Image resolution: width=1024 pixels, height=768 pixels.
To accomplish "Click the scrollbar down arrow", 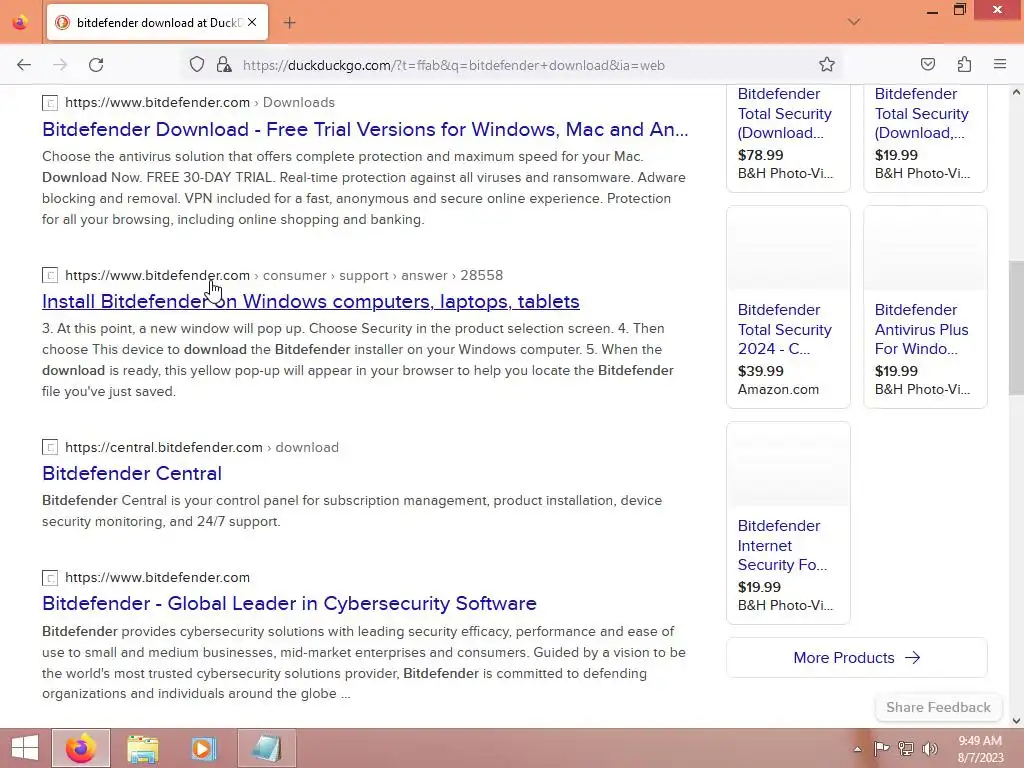I will coord(1016,721).
